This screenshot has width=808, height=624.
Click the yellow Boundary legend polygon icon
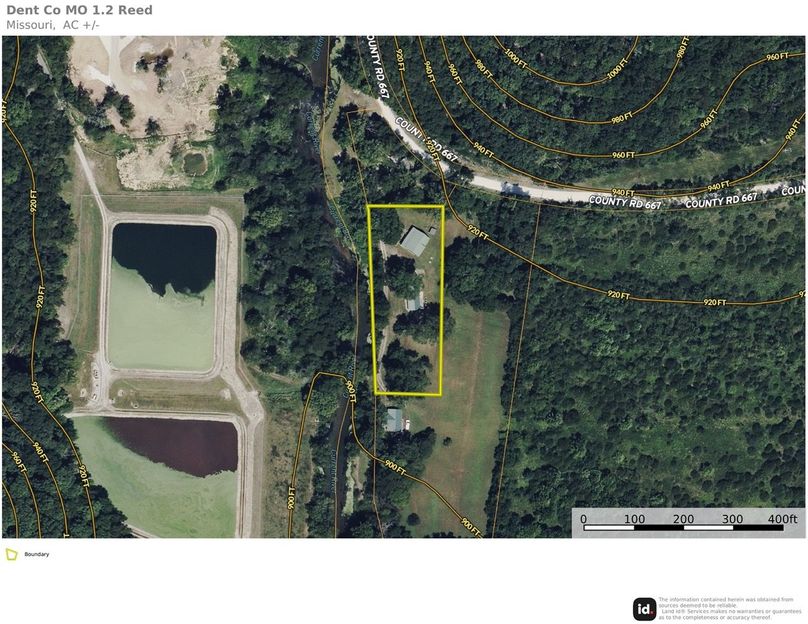tap(11, 554)
